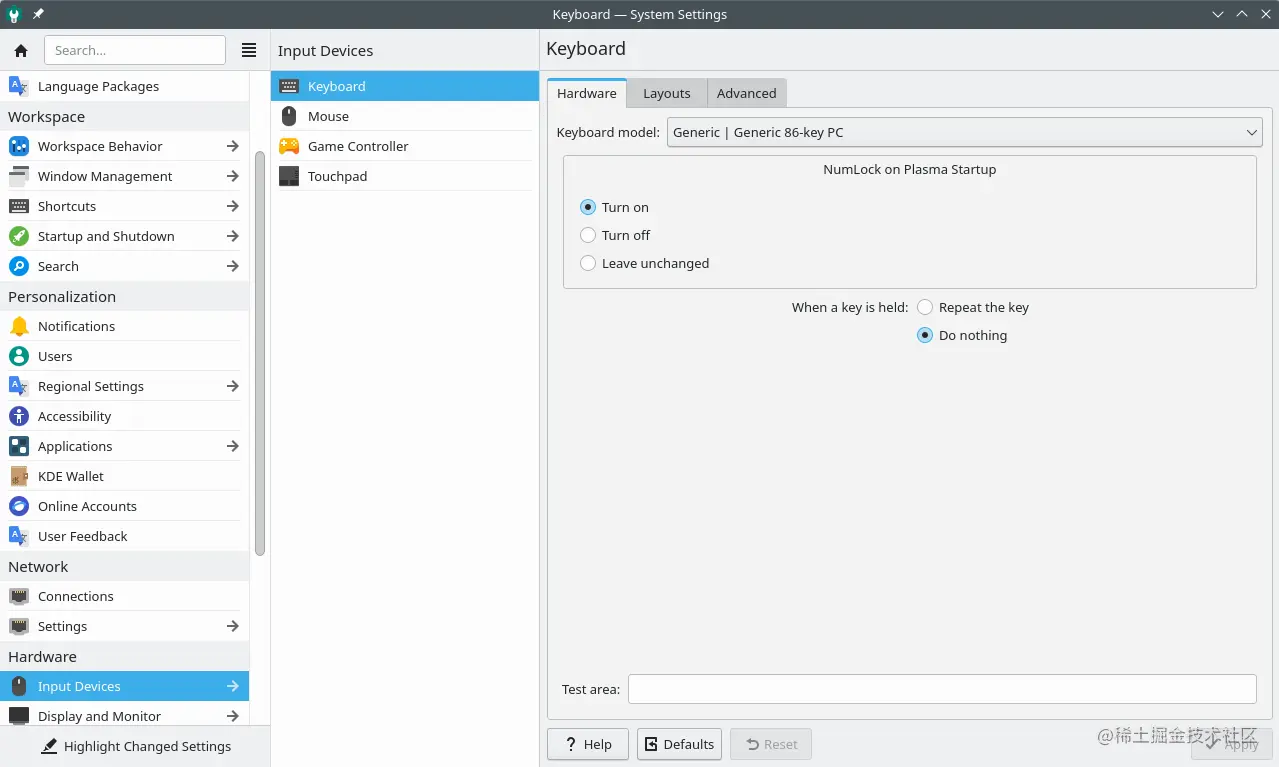Click the Shortcuts keyboard icon
The width and height of the screenshot is (1279, 767).
[x=19, y=206]
